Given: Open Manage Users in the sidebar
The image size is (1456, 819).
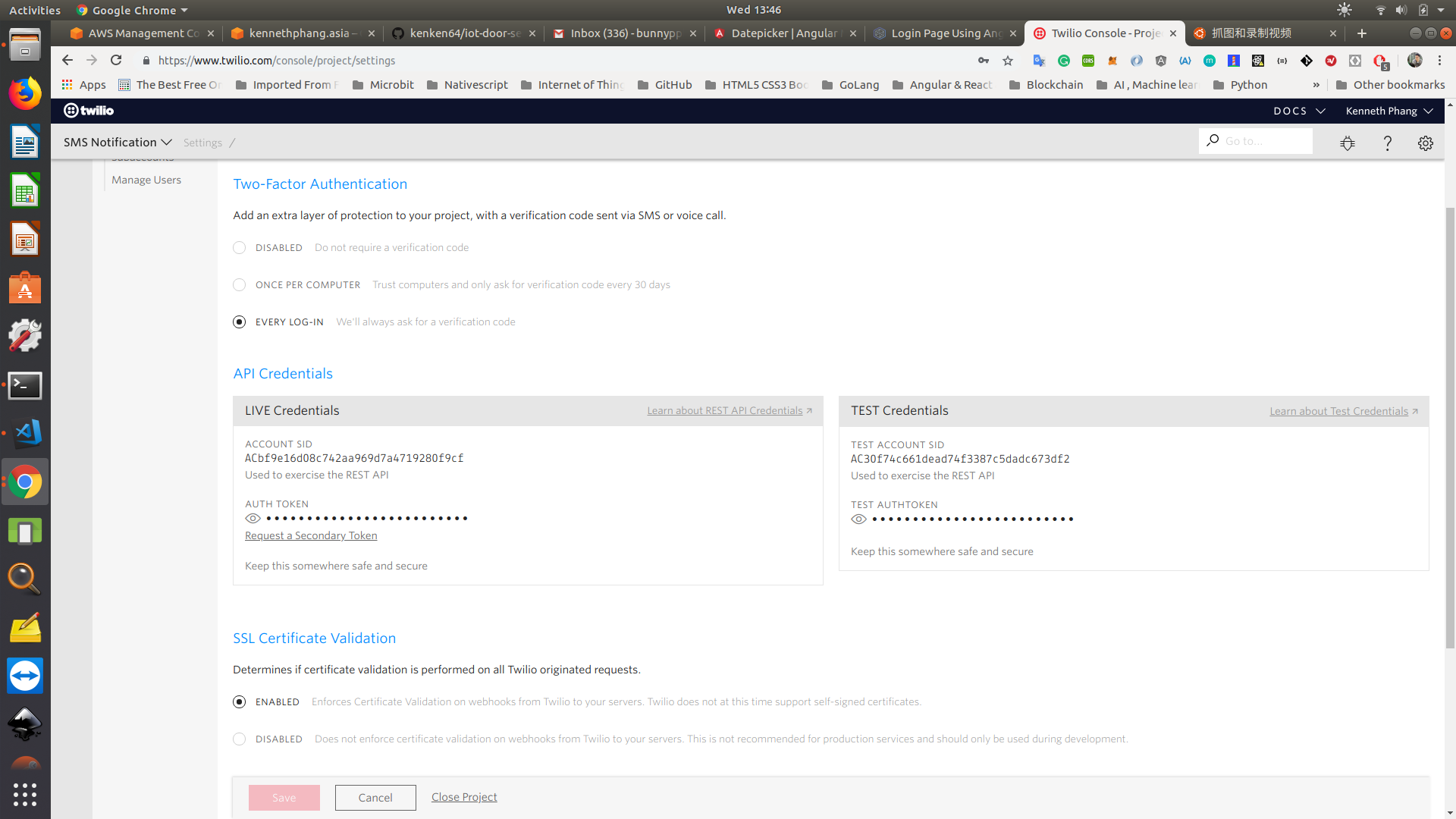Looking at the screenshot, I should [146, 180].
